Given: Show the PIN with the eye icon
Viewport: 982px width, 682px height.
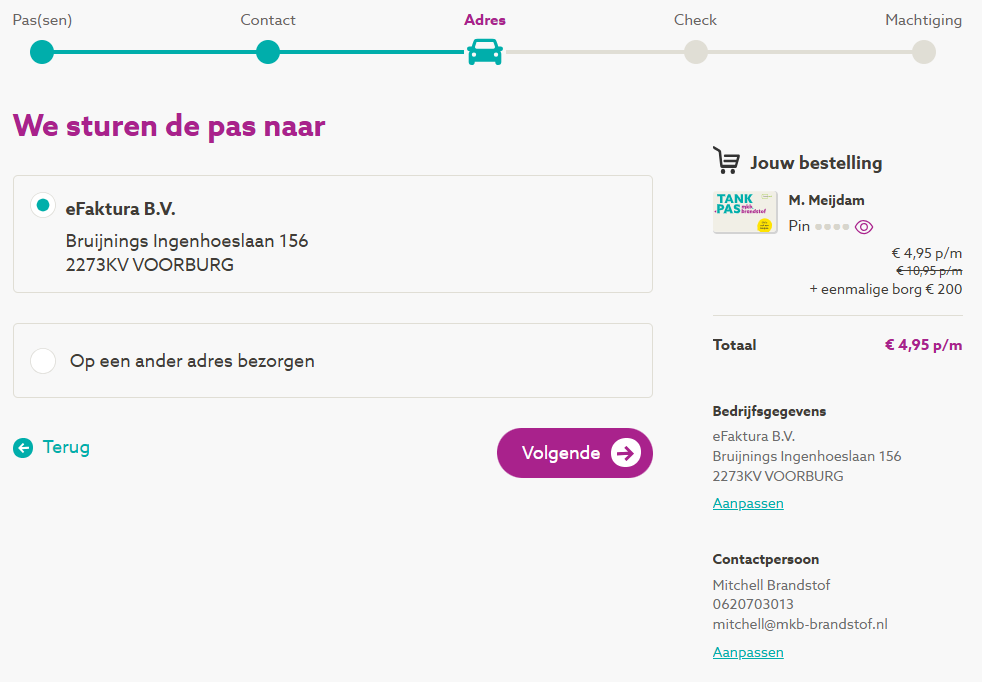Looking at the screenshot, I should click(864, 227).
